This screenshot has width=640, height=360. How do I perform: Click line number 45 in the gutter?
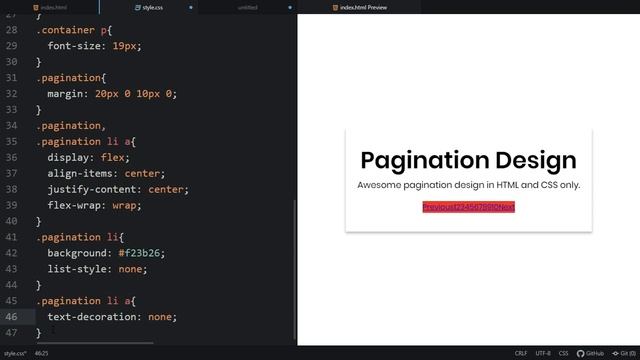[11, 301]
